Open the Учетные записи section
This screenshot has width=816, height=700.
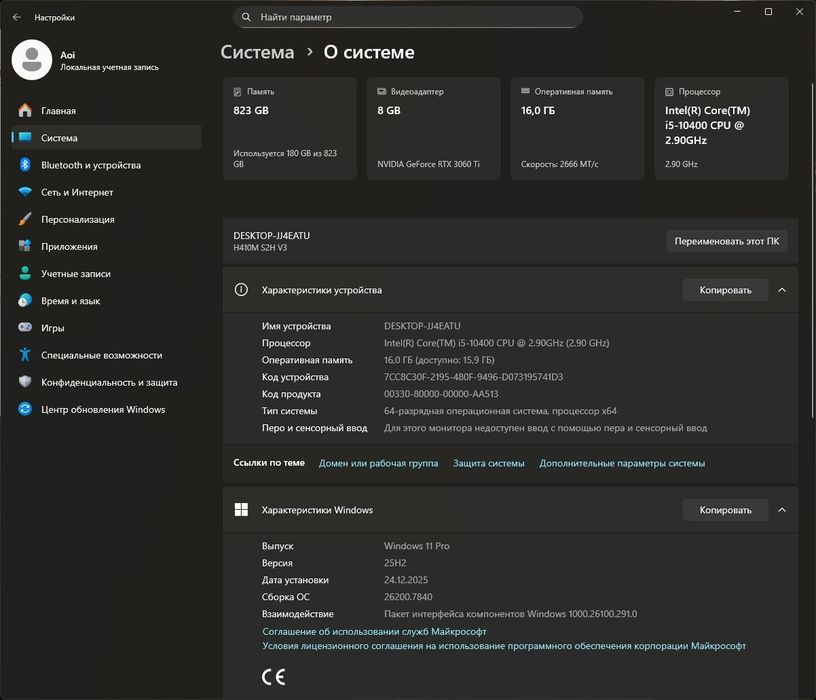75,273
